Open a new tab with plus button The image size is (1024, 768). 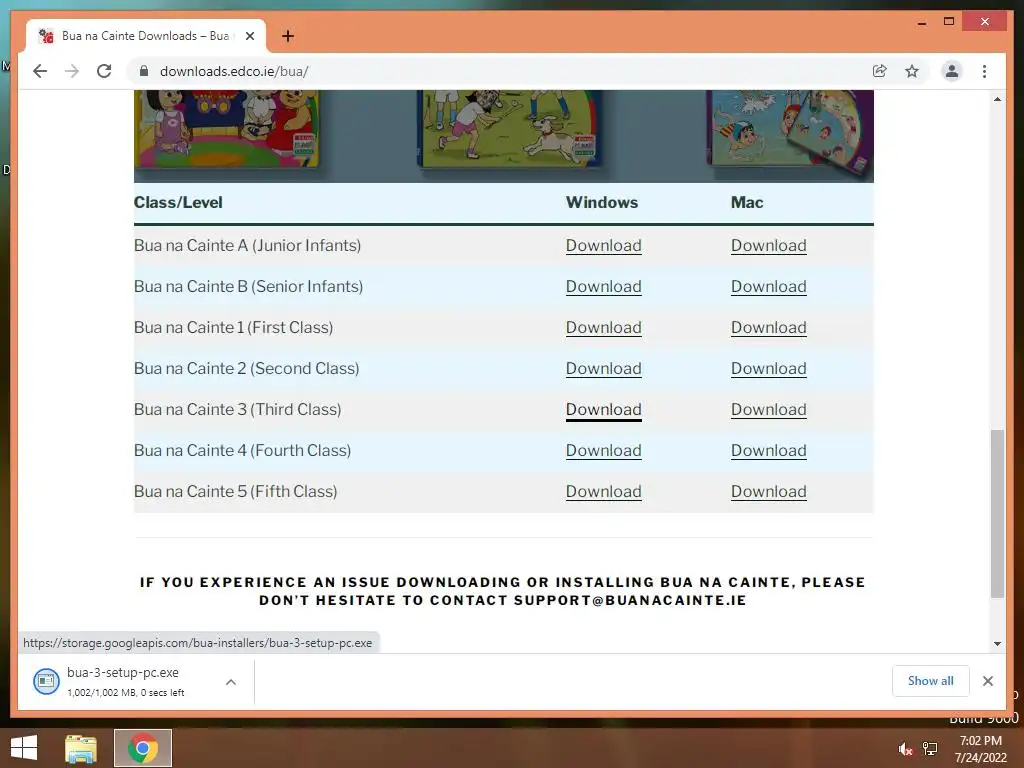tap(287, 36)
